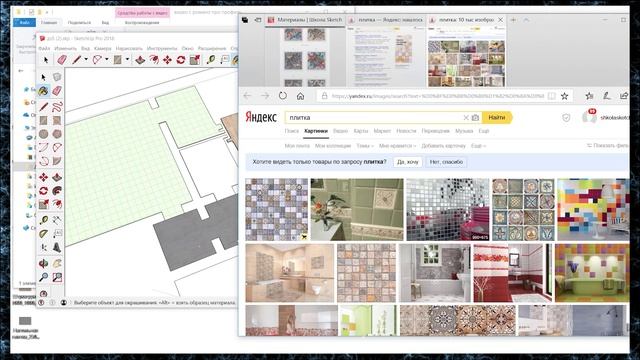Open the Yandex shield protection icon
The image size is (640, 360).
pyautogui.click(x=566, y=118)
